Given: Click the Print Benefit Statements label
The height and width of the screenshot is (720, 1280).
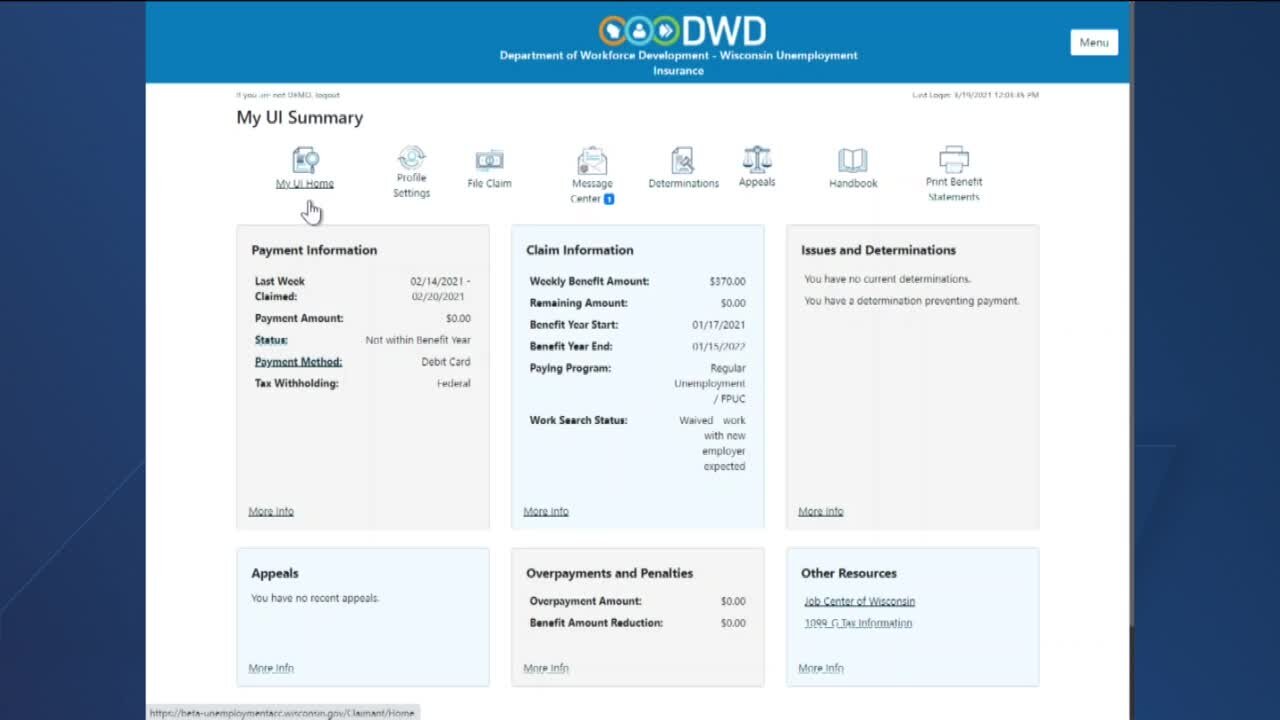Looking at the screenshot, I should (954, 190).
